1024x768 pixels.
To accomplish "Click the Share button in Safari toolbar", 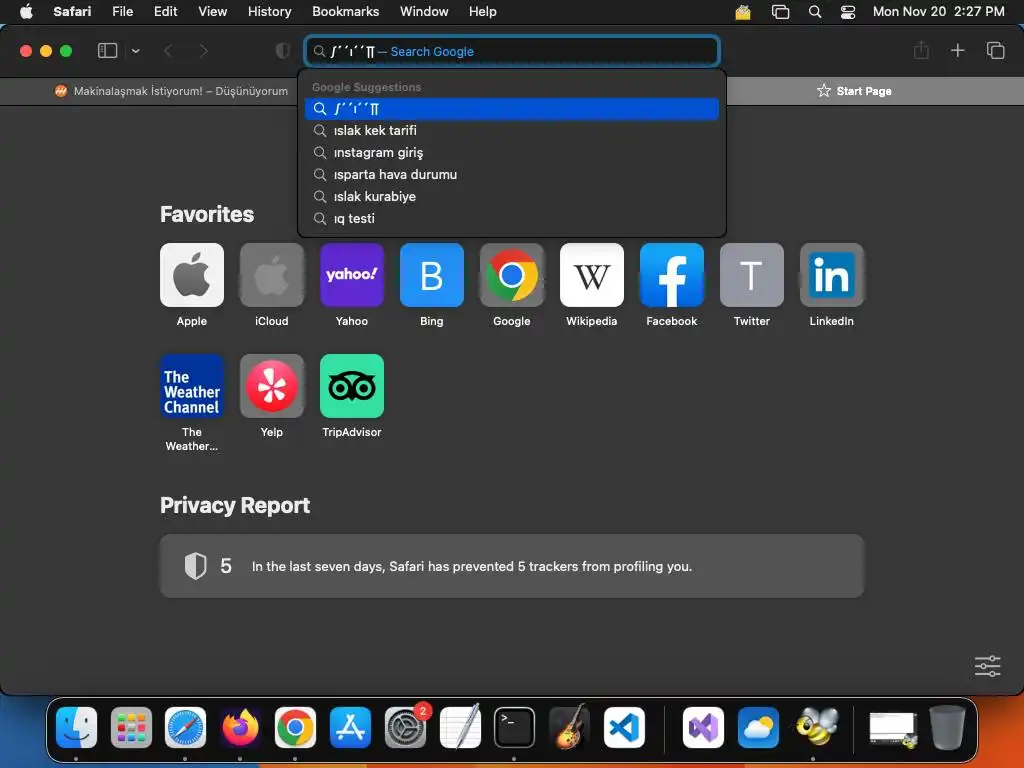I will (x=921, y=50).
